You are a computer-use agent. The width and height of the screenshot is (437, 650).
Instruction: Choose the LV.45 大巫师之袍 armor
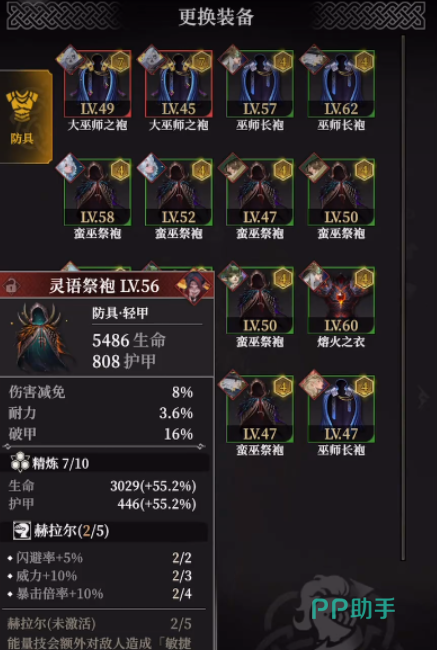coord(179,84)
